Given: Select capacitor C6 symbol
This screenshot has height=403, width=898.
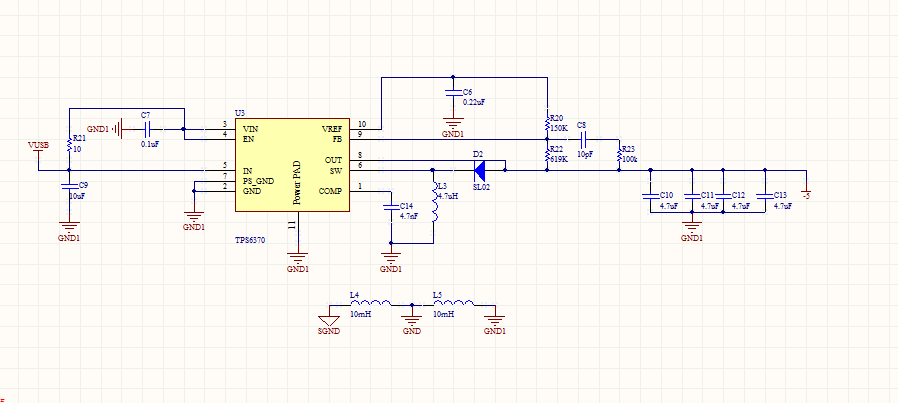Looking at the screenshot, I should [x=453, y=93].
